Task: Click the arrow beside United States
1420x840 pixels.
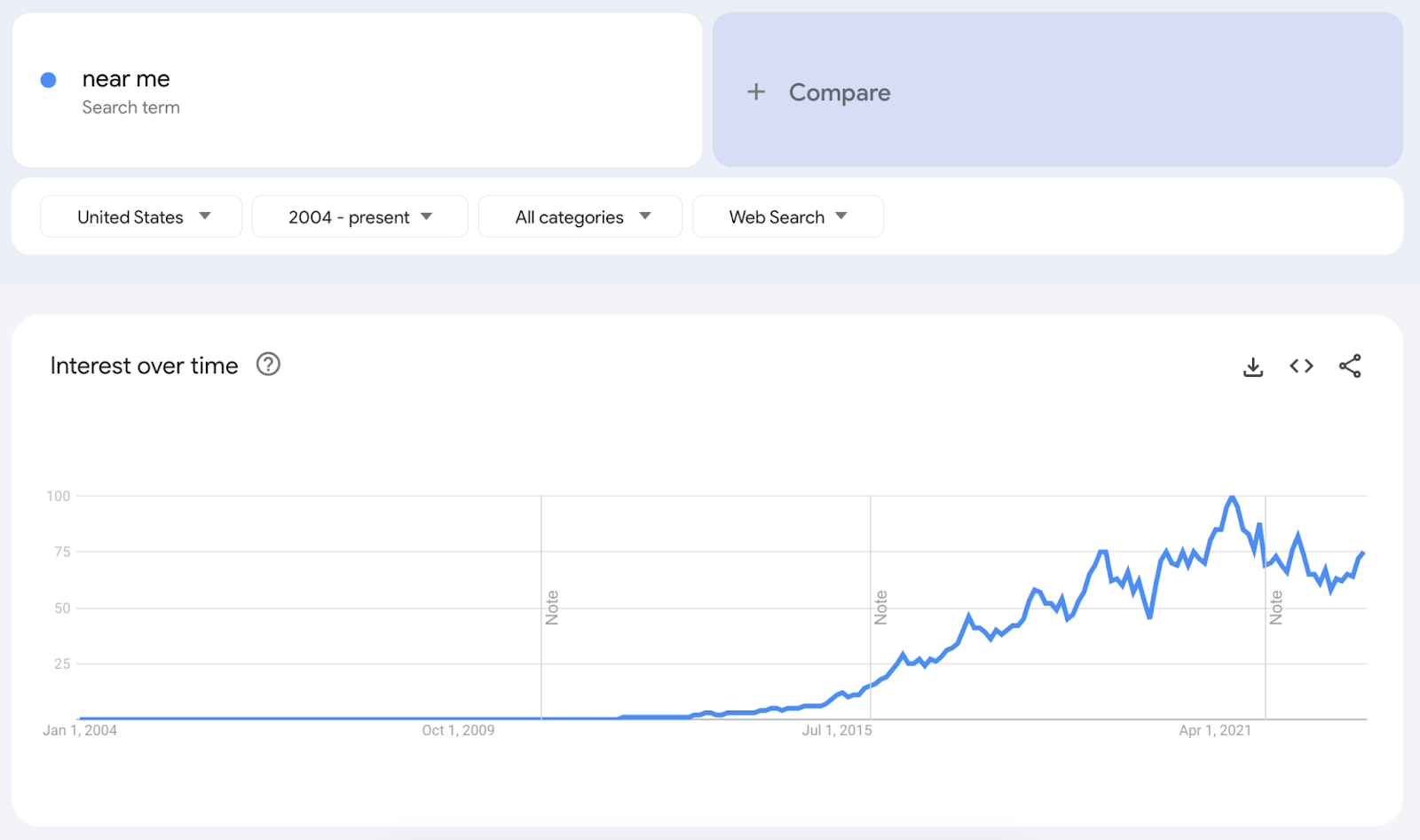Action: point(205,216)
